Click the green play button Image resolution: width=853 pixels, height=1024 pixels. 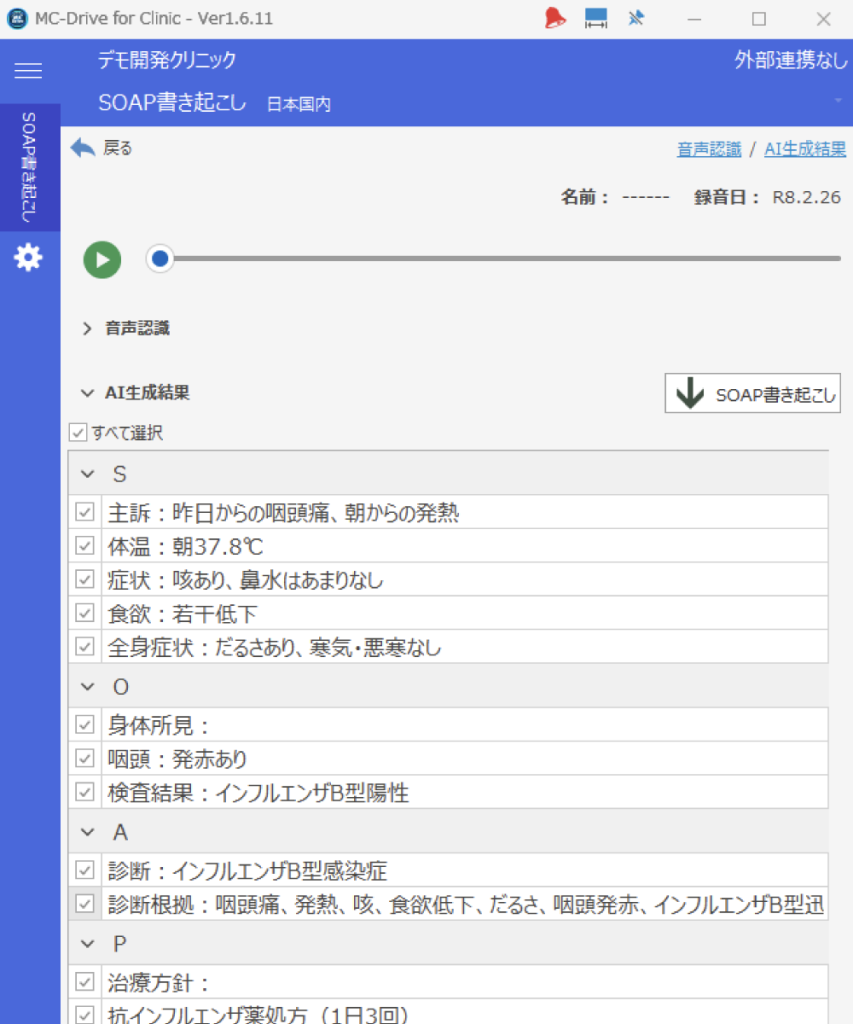pos(102,260)
